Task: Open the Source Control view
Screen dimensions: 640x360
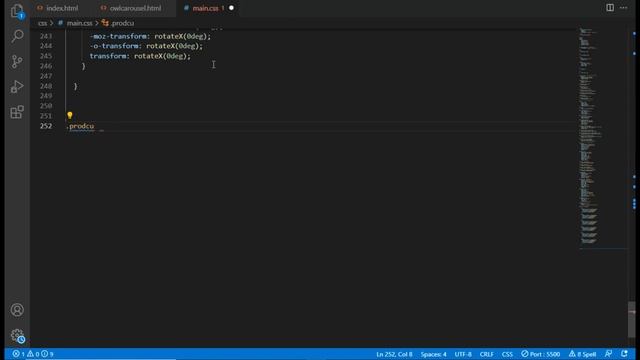Action: tap(17, 61)
